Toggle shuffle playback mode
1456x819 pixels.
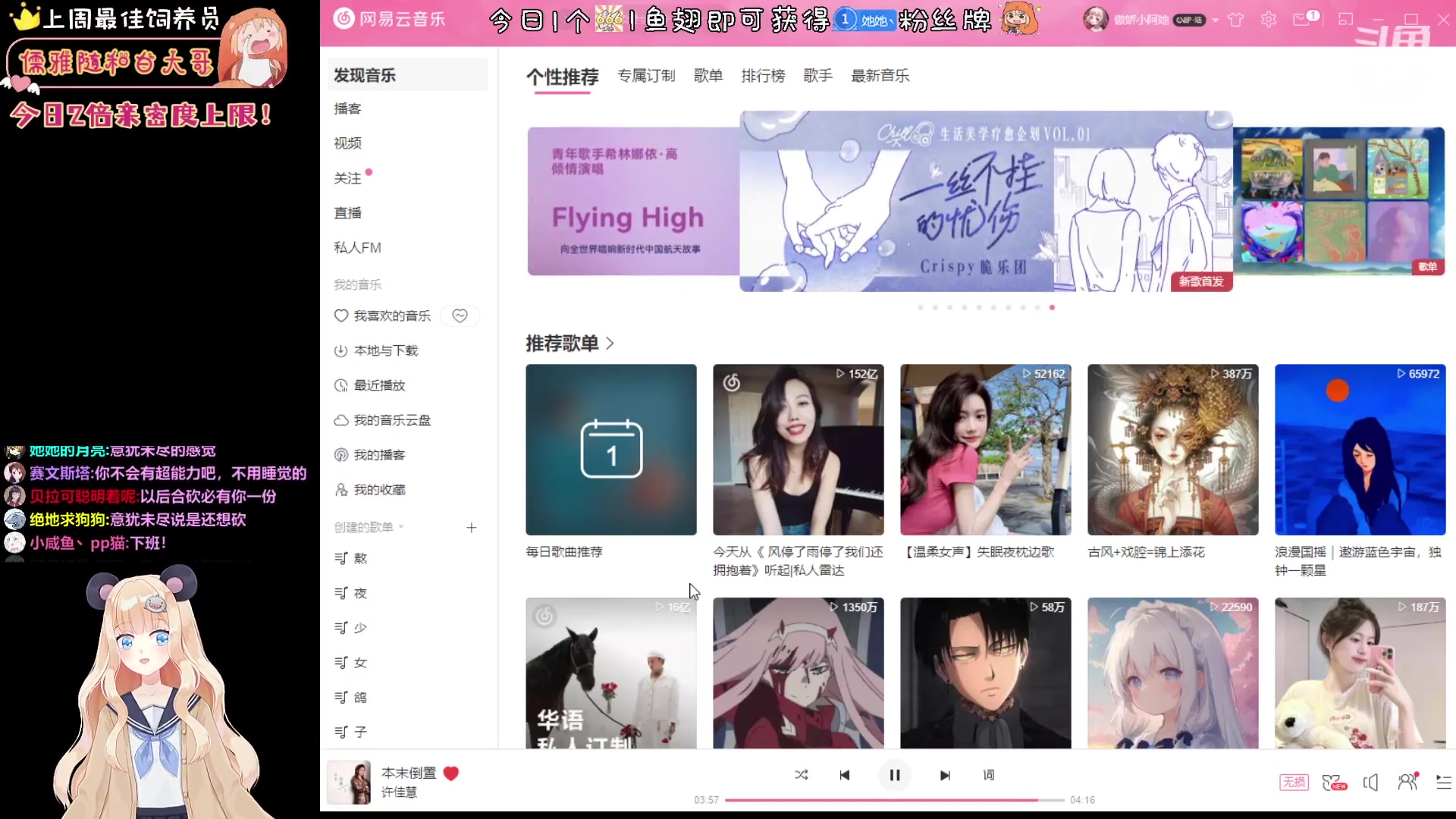801,775
